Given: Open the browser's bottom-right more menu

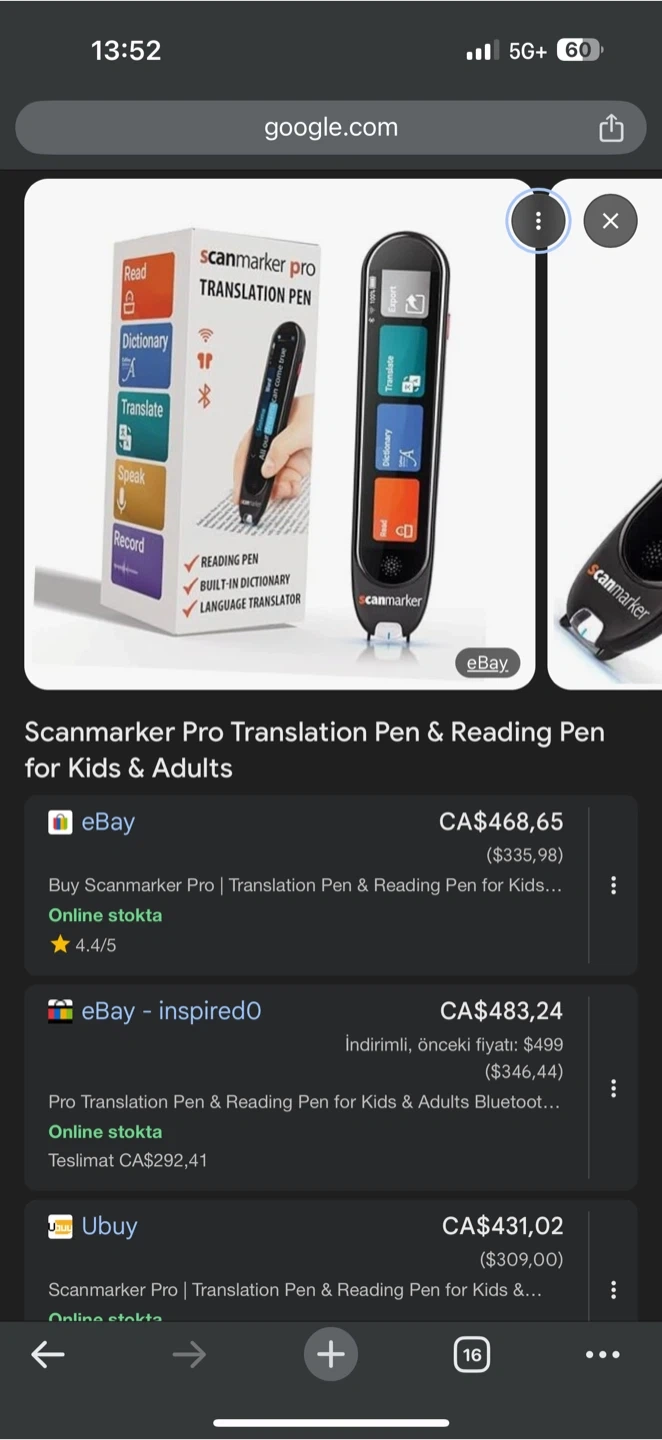Looking at the screenshot, I should 602,1355.
